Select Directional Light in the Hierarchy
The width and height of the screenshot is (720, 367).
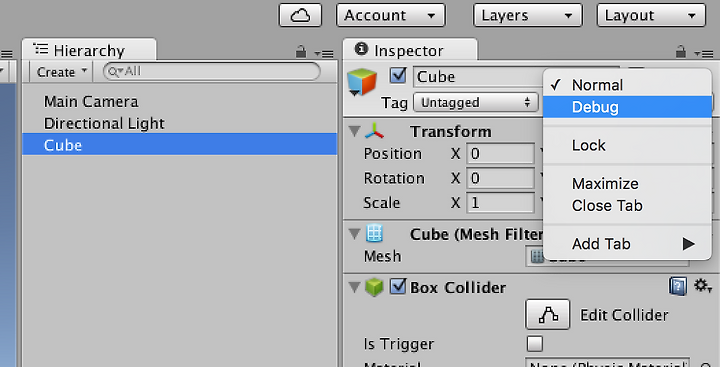pos(180,123)
